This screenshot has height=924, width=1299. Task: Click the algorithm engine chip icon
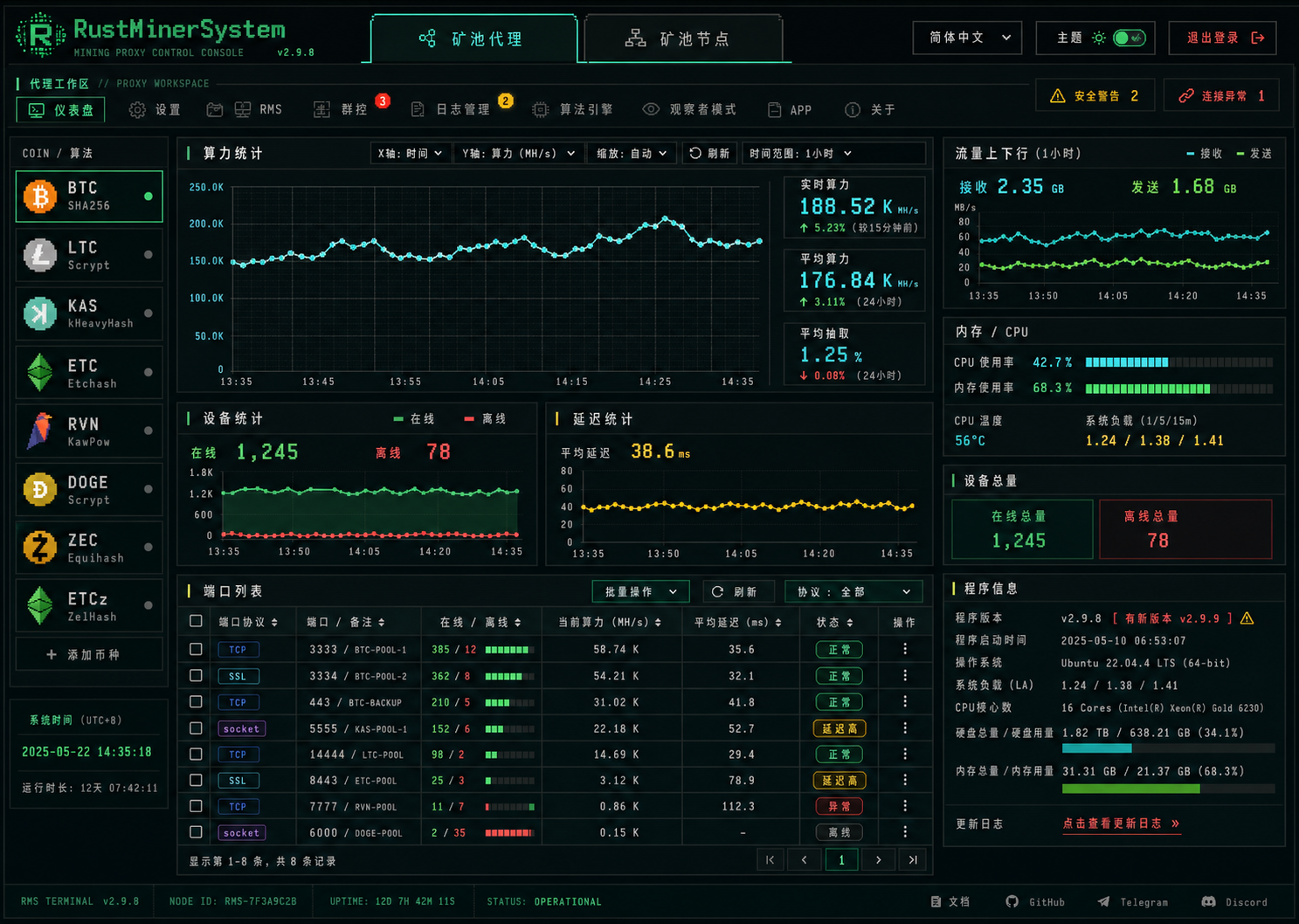[541, 110]
